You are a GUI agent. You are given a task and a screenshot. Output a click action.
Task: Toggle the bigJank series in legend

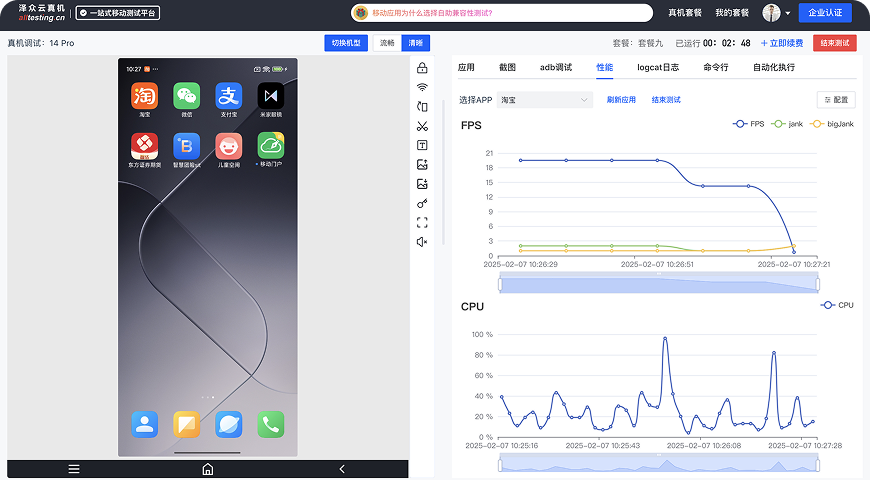(x=832, y=124)
